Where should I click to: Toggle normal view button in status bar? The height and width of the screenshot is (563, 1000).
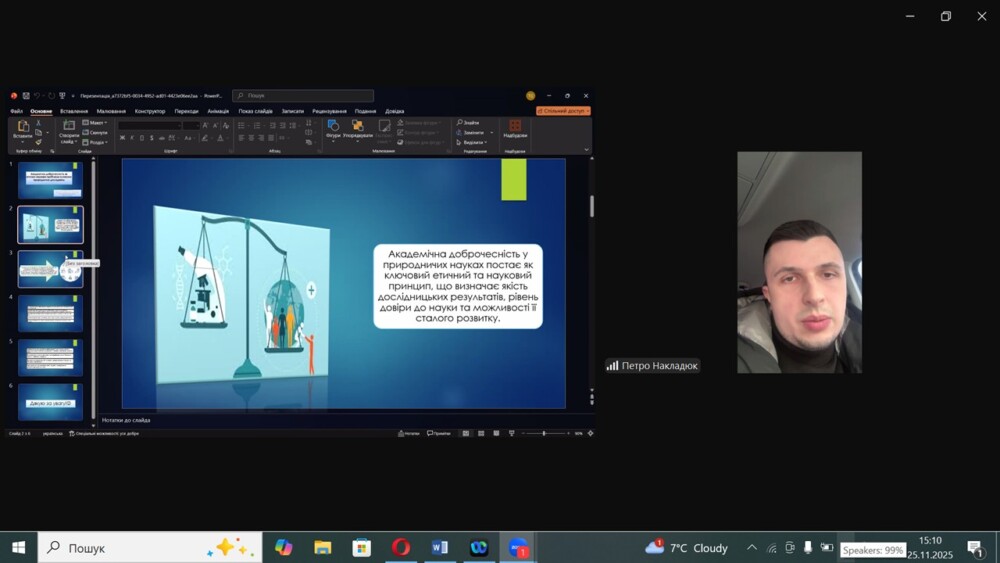465,433
